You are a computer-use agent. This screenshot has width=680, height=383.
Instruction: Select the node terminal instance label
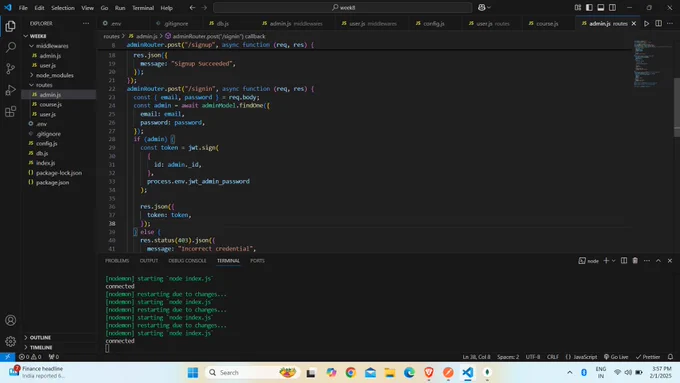tap(588, 261)
